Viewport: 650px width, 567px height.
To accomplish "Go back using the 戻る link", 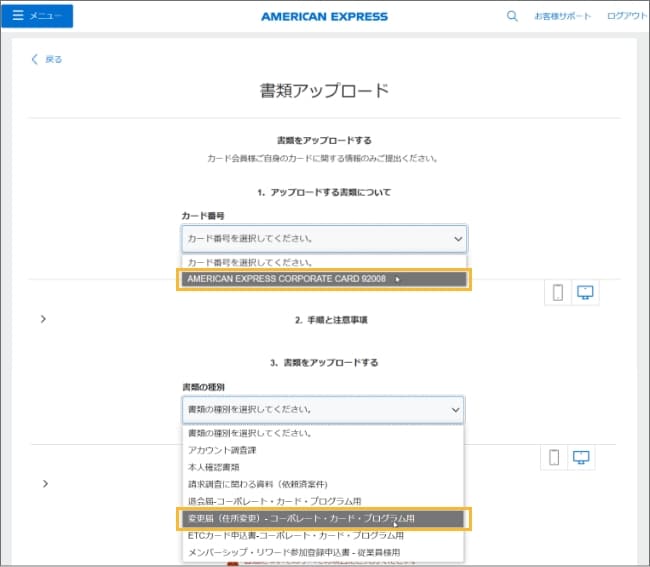I will point(47,59).
